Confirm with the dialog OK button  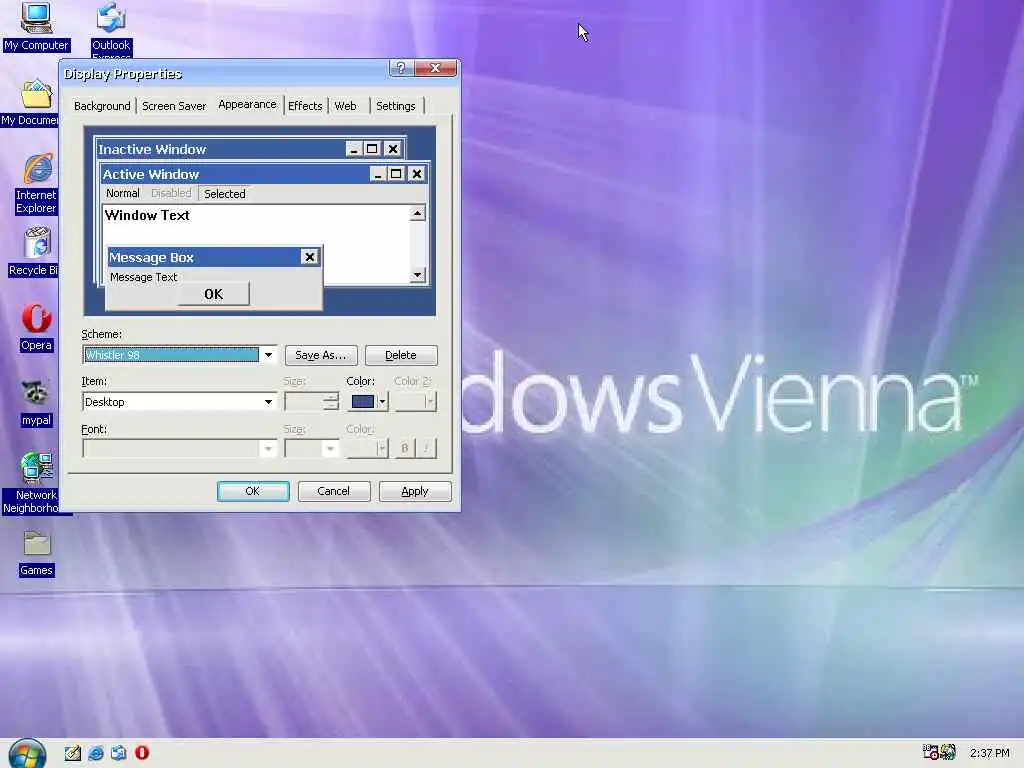click(253, 491)
